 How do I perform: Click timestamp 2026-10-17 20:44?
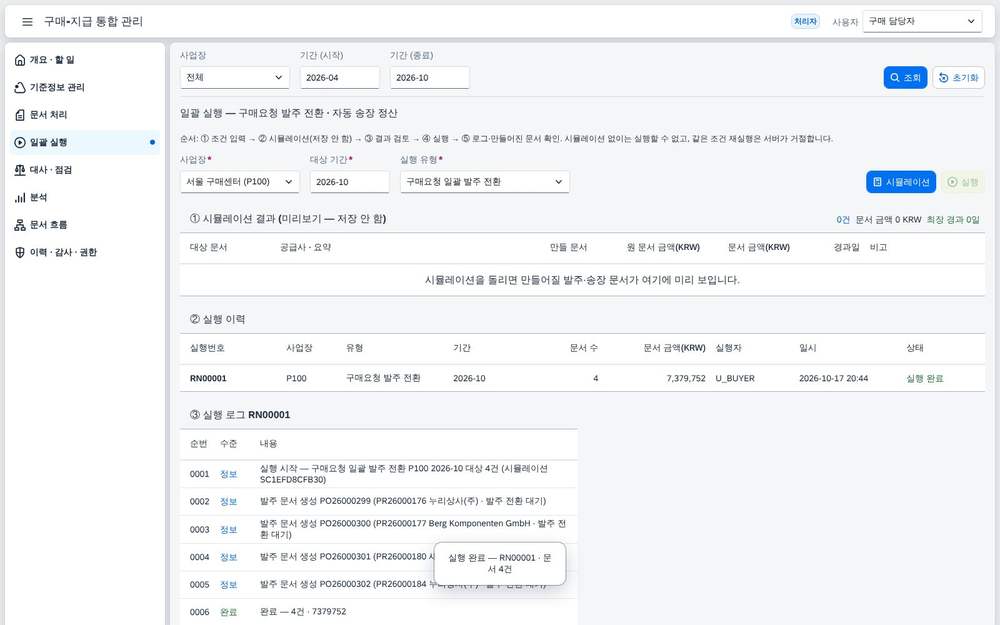(x=833, y=378)
